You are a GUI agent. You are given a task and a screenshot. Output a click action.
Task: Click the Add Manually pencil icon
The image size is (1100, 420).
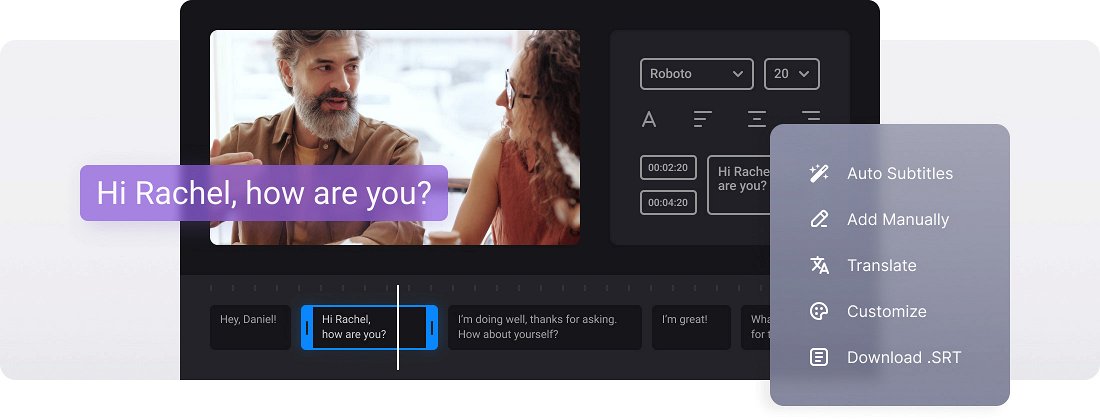tap(819, 219)
